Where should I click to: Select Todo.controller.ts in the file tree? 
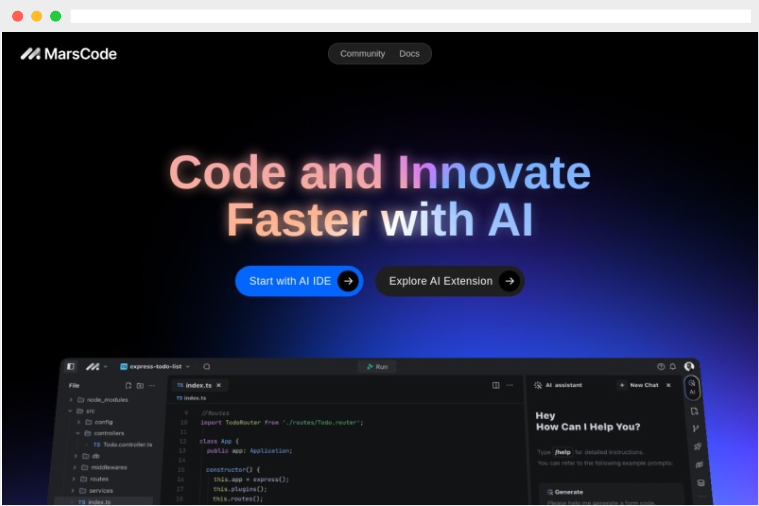(127, 444)
